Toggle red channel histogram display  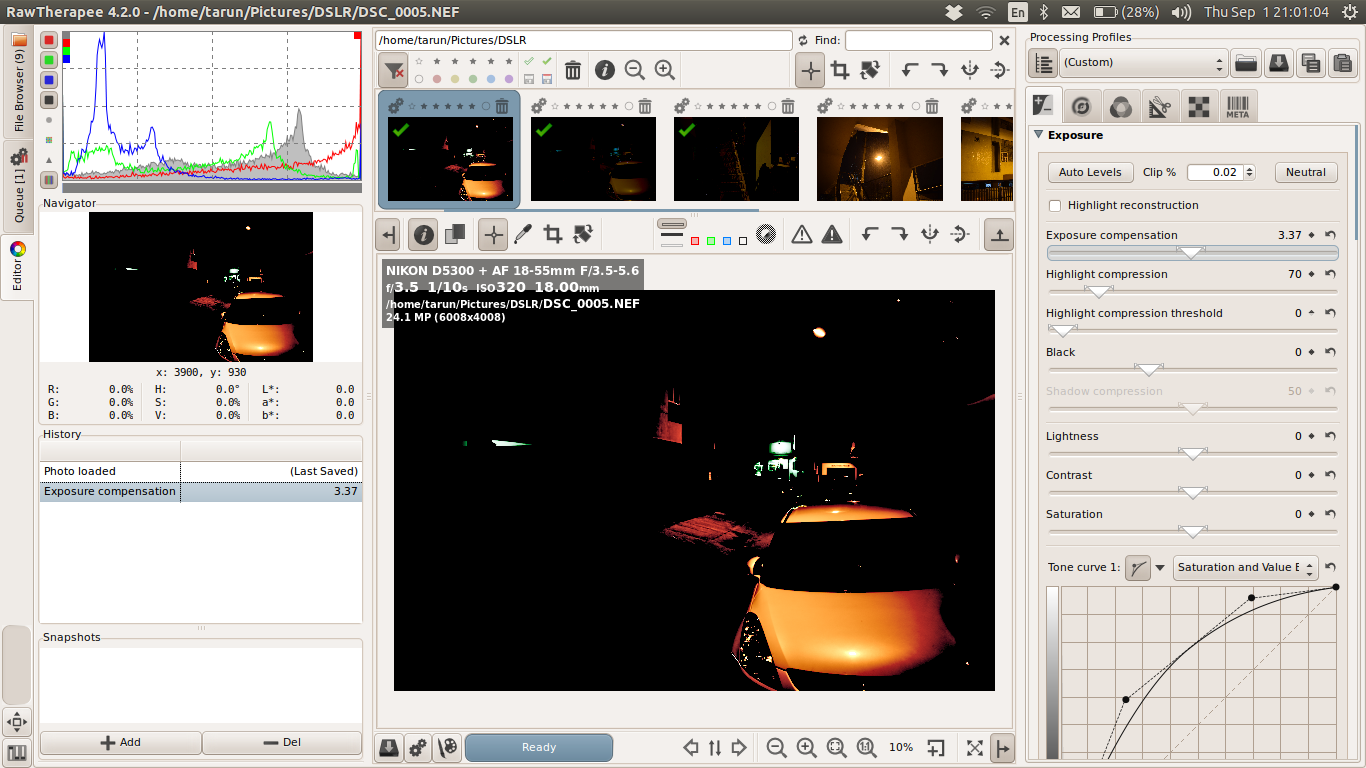tap(49, 40)
